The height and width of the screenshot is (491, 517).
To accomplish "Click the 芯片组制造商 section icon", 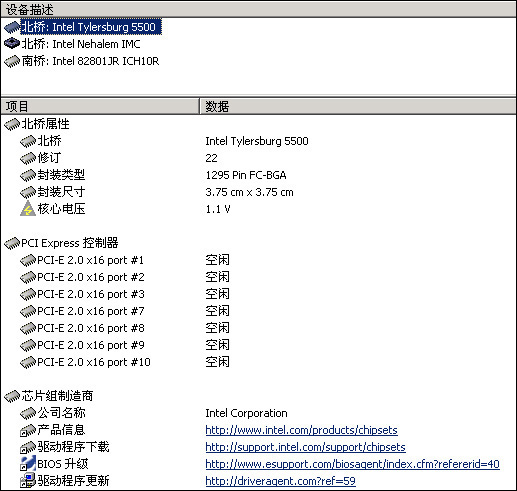I will (x=12, y=396).
